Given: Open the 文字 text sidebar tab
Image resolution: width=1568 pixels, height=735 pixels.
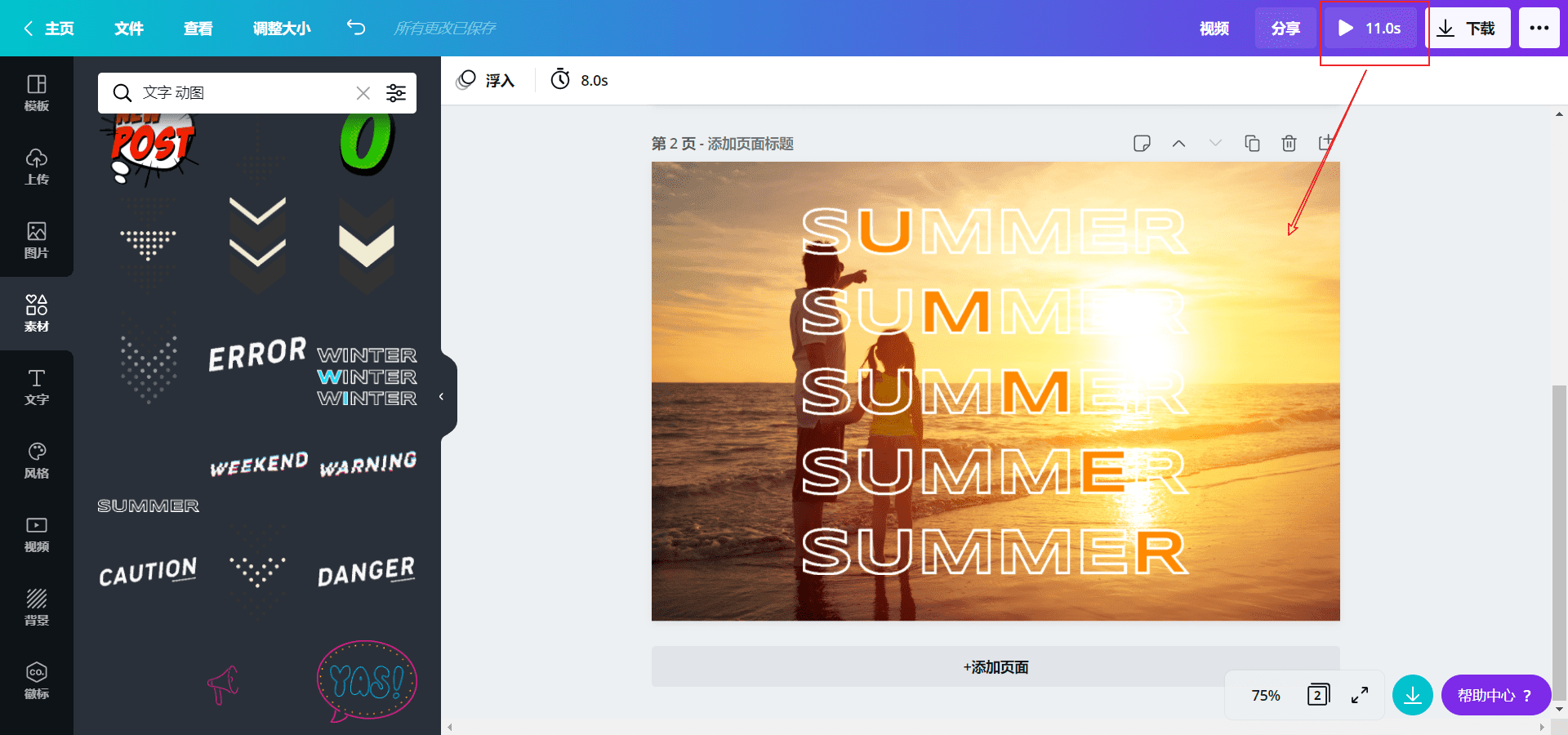Looking at the screenshot, I should click(37, 387).
